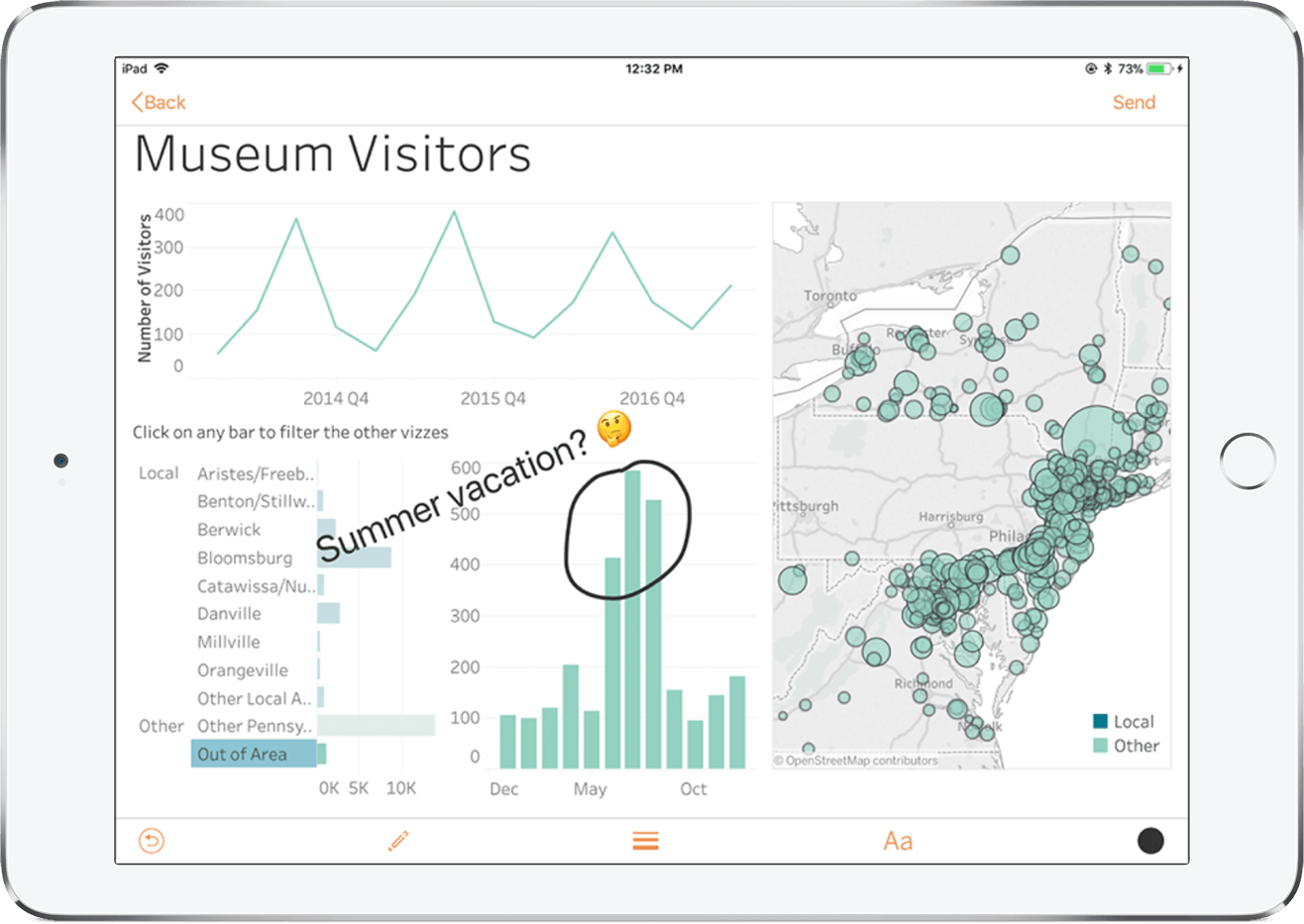Click the Aristes/Freeb.. row label
1304x924 pixels.
pos(256,473)
